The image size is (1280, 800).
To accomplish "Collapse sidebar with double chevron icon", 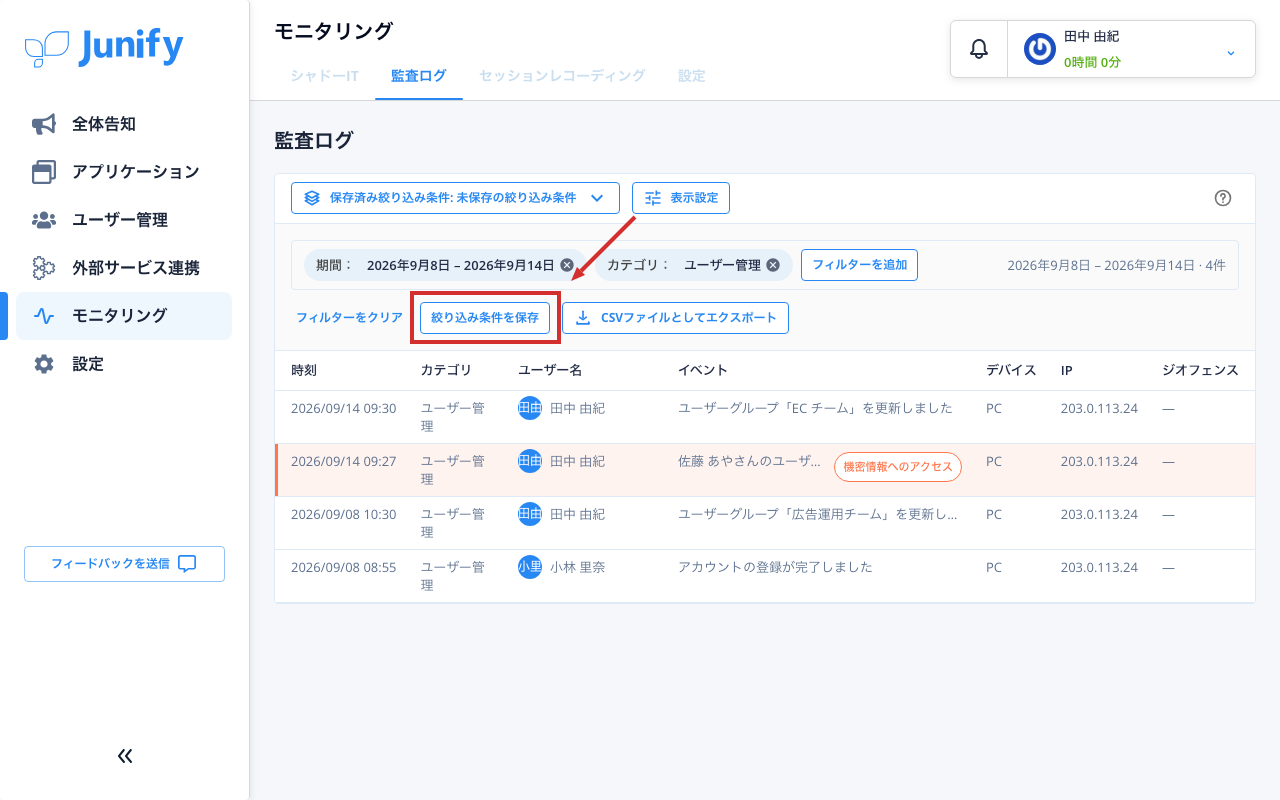I will [x=125, y=756].
